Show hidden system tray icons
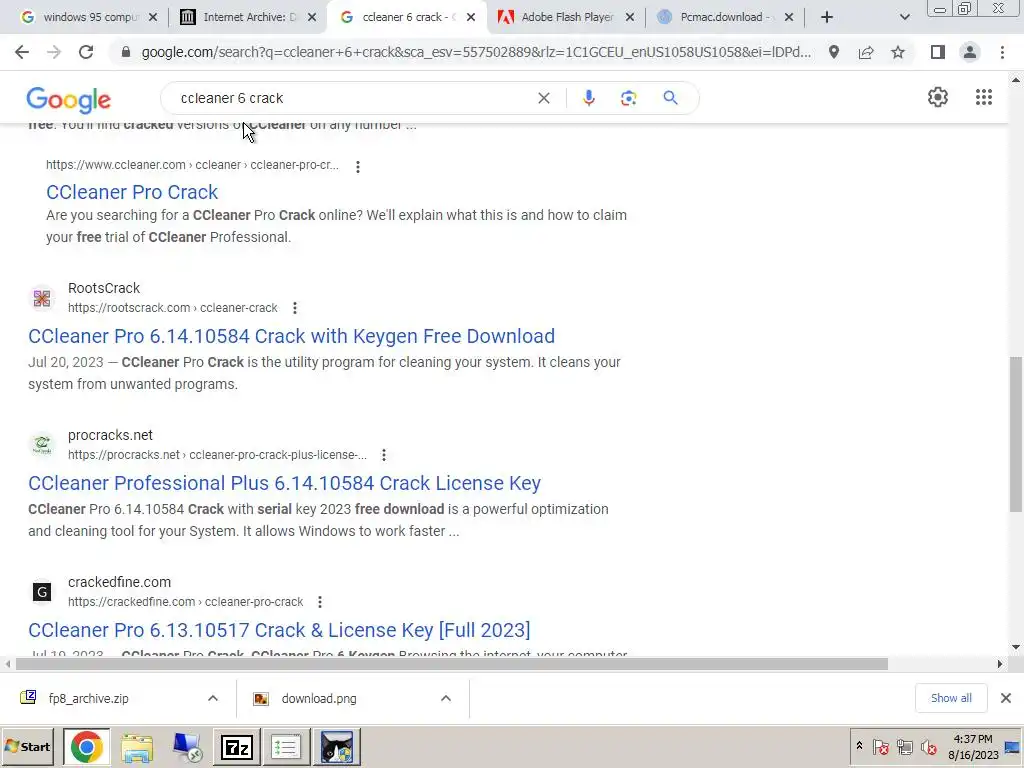This screenshot has height=768, width=1024. pyautogui.click(x=859, y=746)
